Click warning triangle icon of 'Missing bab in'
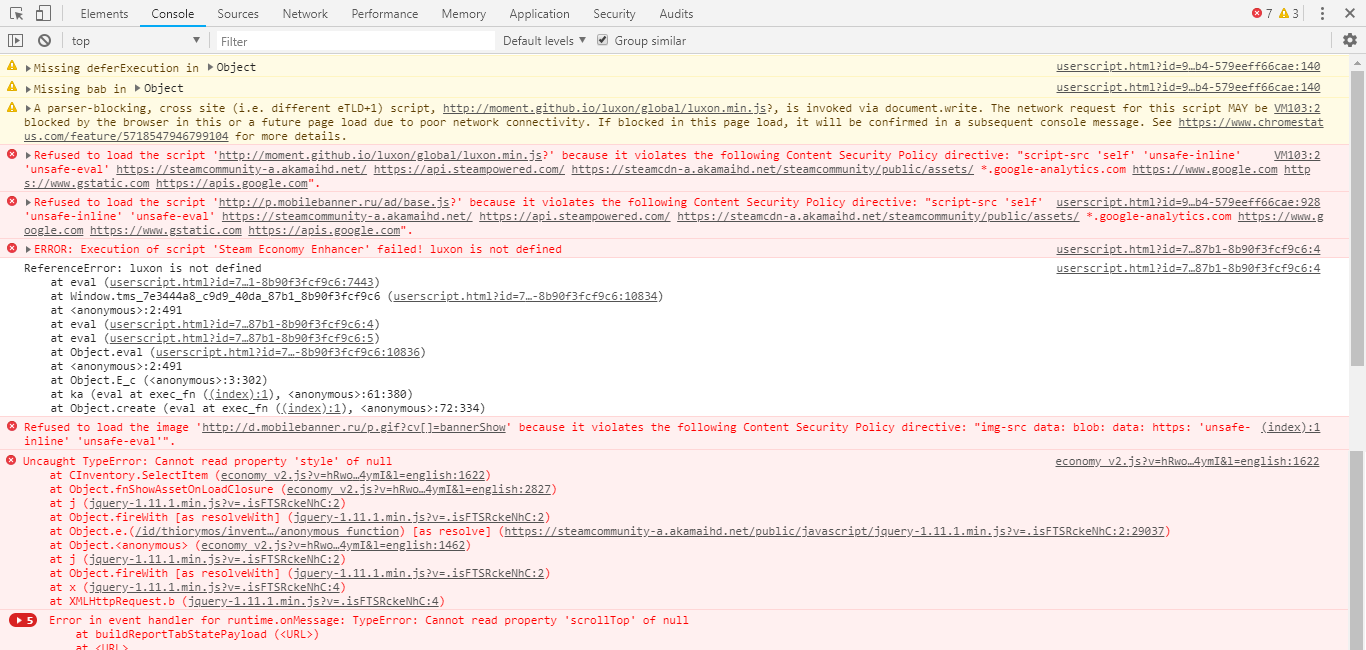 [12, 87]
